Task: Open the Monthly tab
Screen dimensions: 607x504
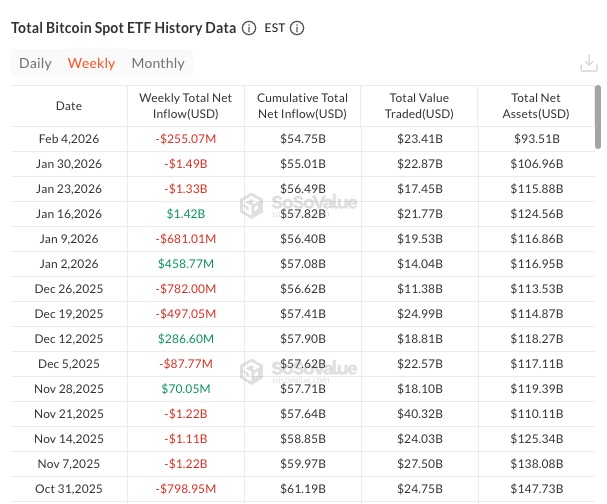Action: [158, 63]
